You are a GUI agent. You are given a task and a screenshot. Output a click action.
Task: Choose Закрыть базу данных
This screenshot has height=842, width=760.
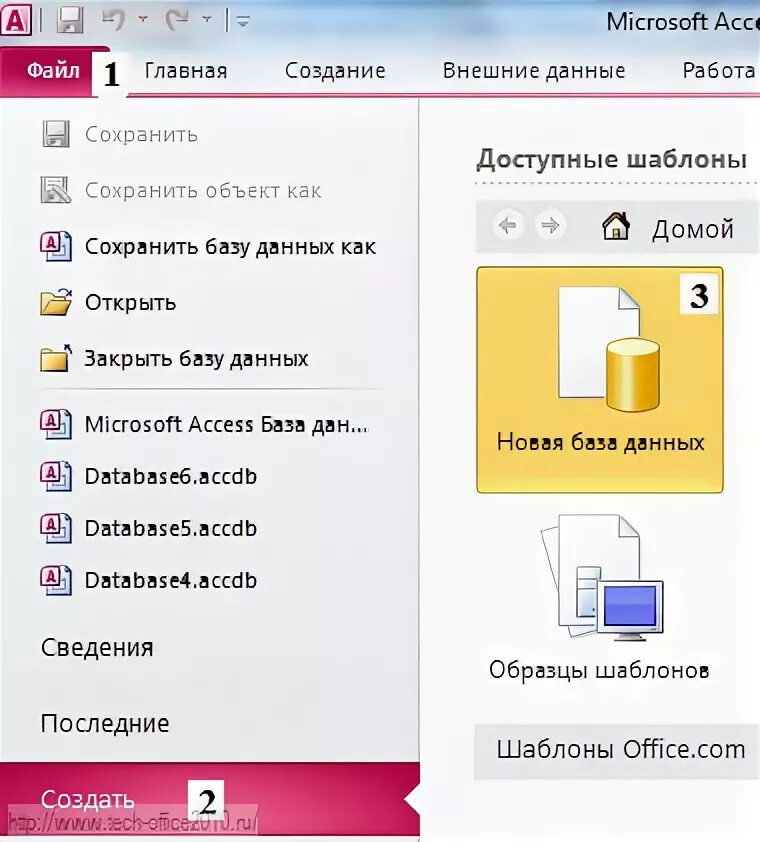coord(197,359)
